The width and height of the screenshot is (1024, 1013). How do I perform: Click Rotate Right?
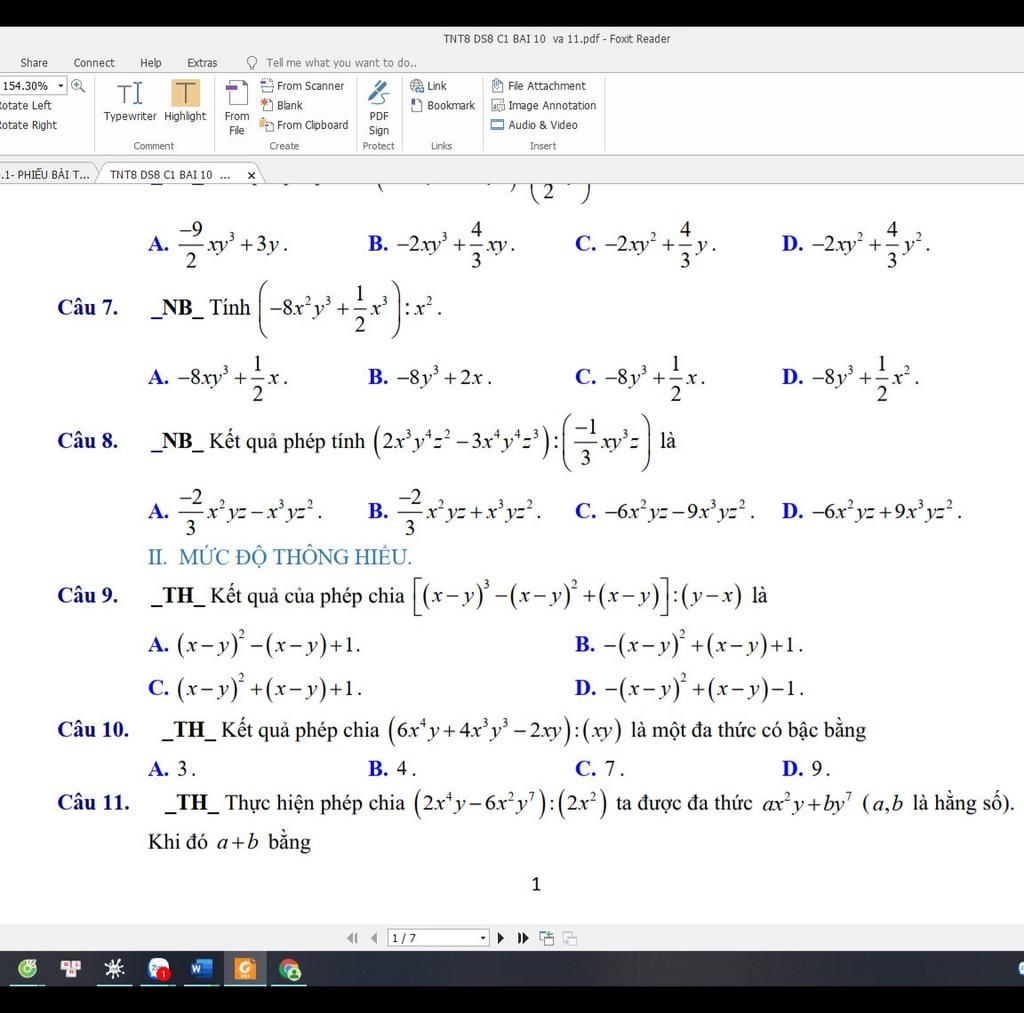click(28, 125)
